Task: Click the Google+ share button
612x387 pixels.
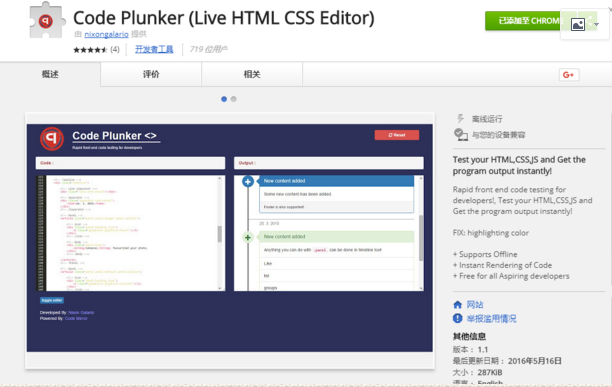Action: tap(569, 75)
